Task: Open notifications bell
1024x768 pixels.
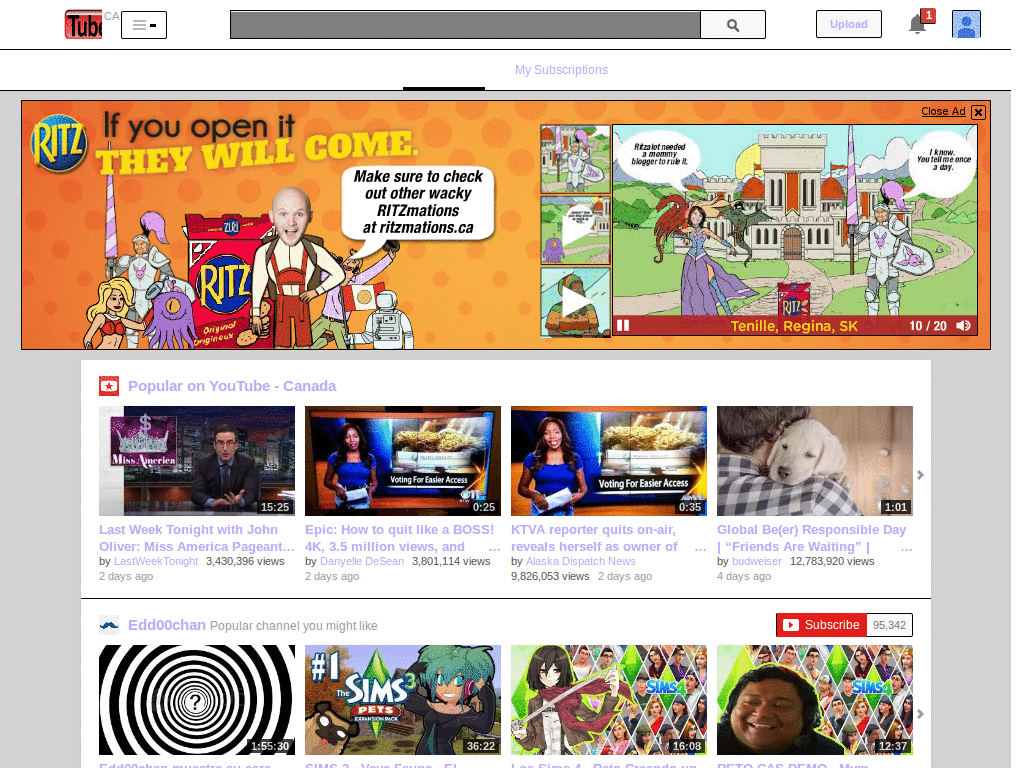Action: (918, 24)
